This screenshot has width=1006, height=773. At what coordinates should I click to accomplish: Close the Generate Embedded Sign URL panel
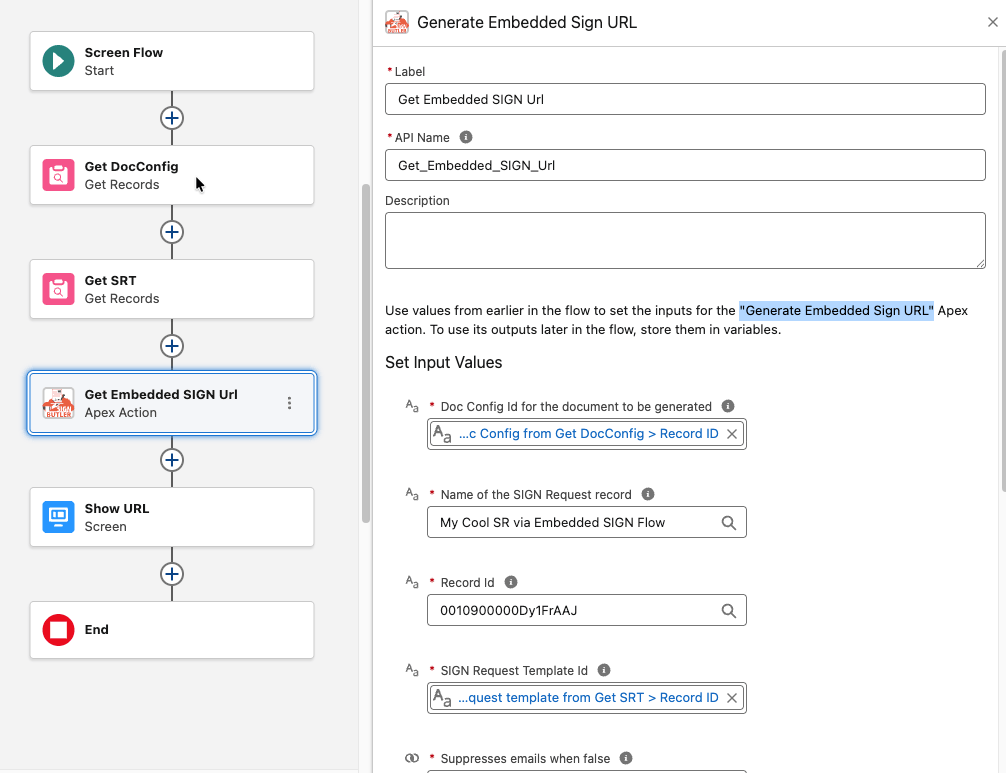tap(993, 22)
